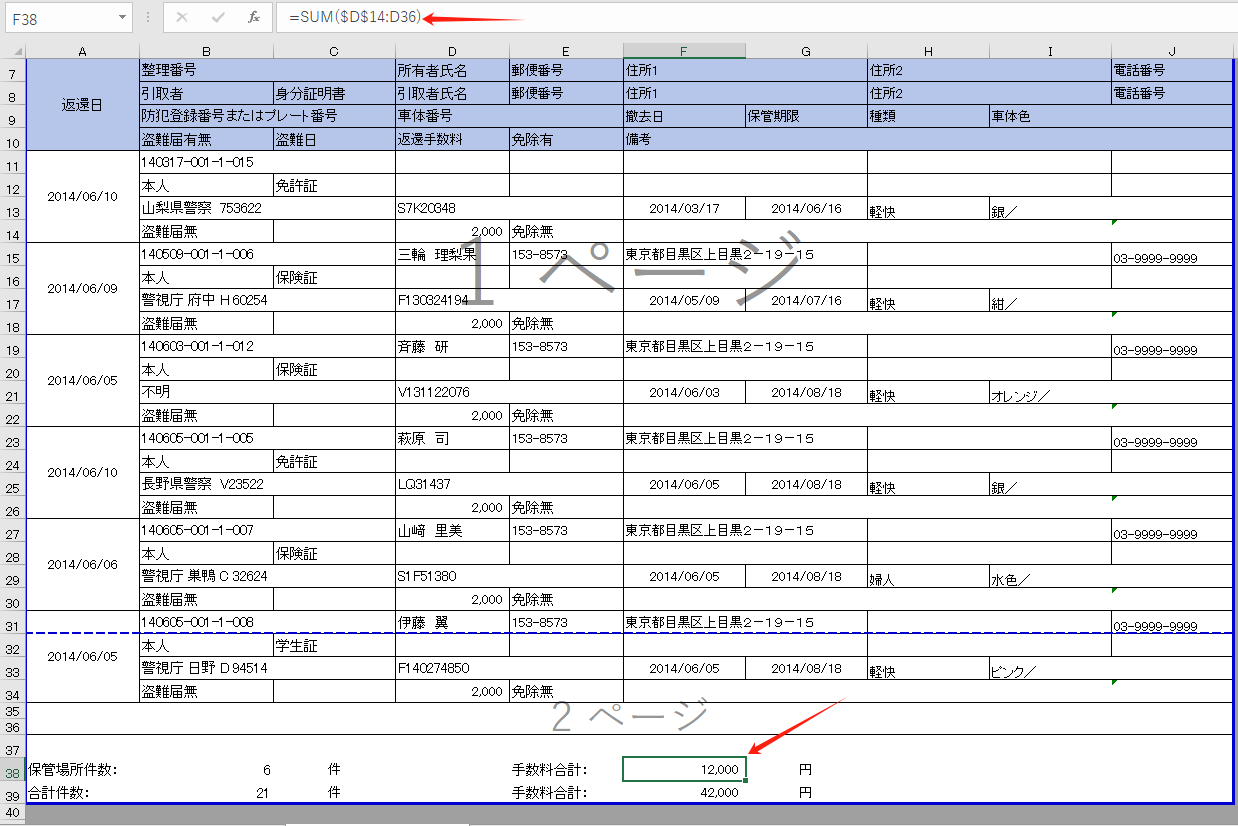The height and width of the screenshot is (826, 1238).
Task: Select return date cell 2014/06/06
Action: click(x=83, y=564)
